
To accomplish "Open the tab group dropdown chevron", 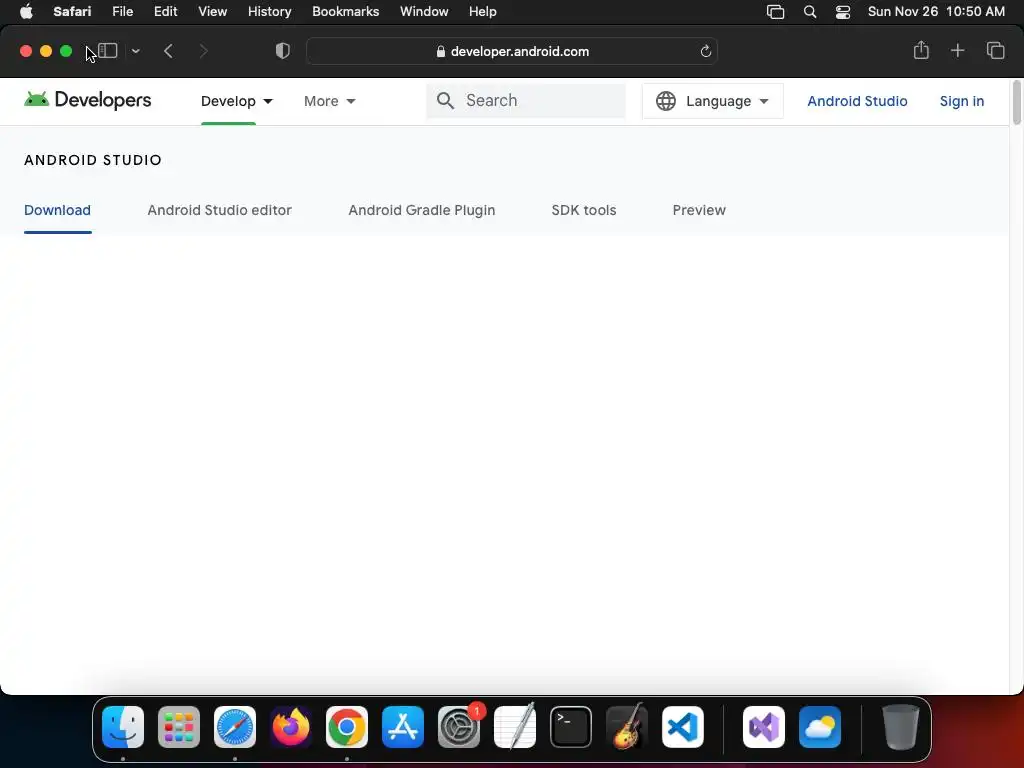I will coord(136,51).
